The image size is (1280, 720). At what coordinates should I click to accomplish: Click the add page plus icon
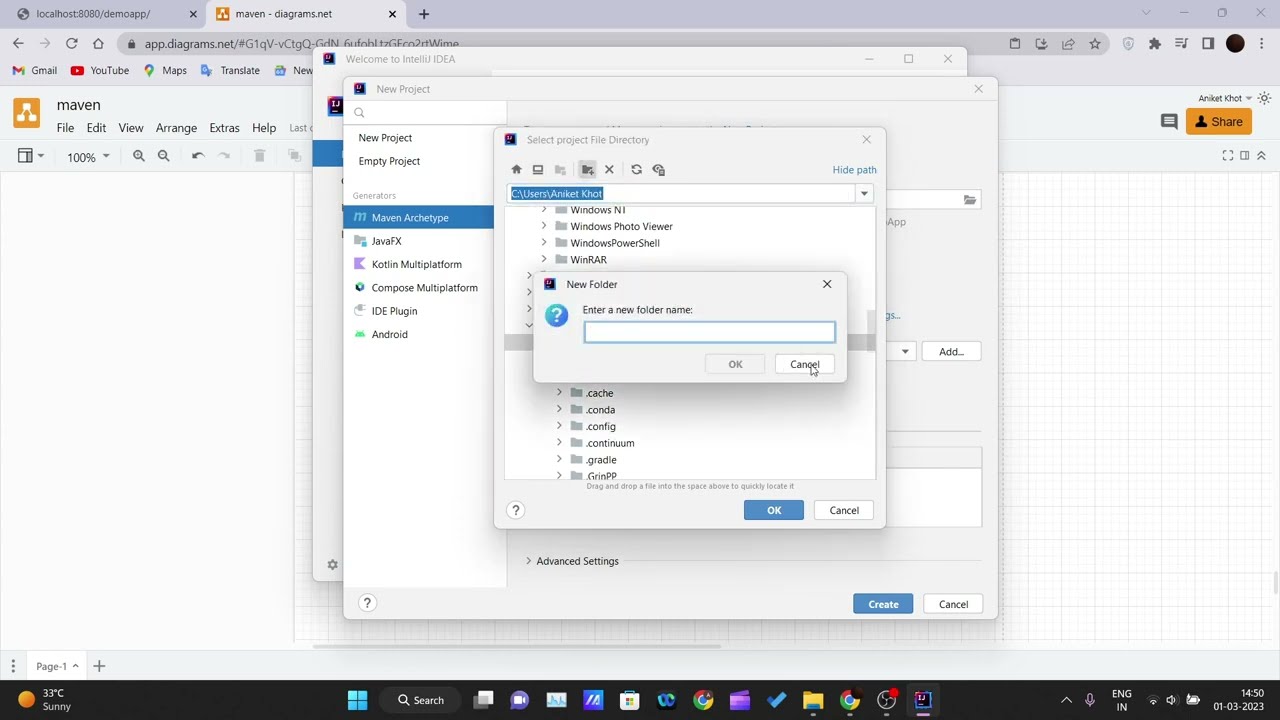tap(99, 666)
